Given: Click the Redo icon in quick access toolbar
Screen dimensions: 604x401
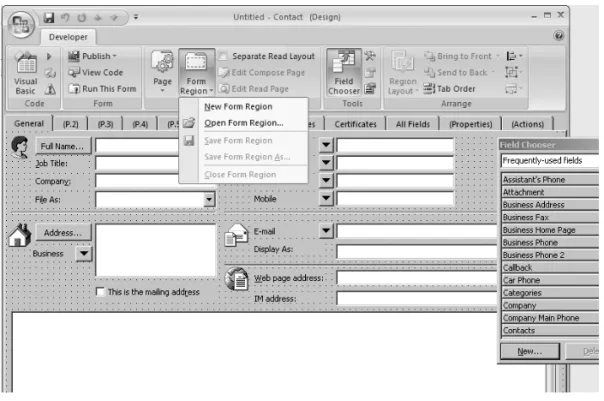Looking at the screenshot, I should [x=81, y=17].
